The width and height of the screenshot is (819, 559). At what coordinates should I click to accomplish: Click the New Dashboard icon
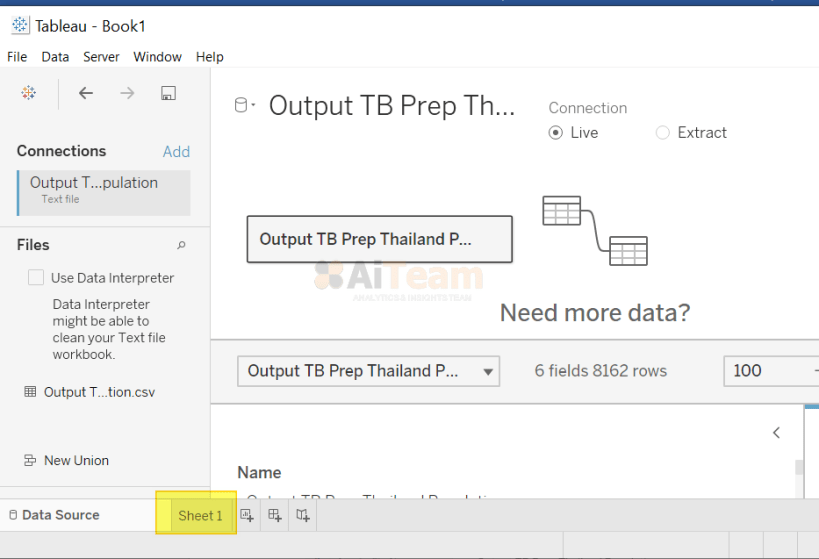[275, 515]
